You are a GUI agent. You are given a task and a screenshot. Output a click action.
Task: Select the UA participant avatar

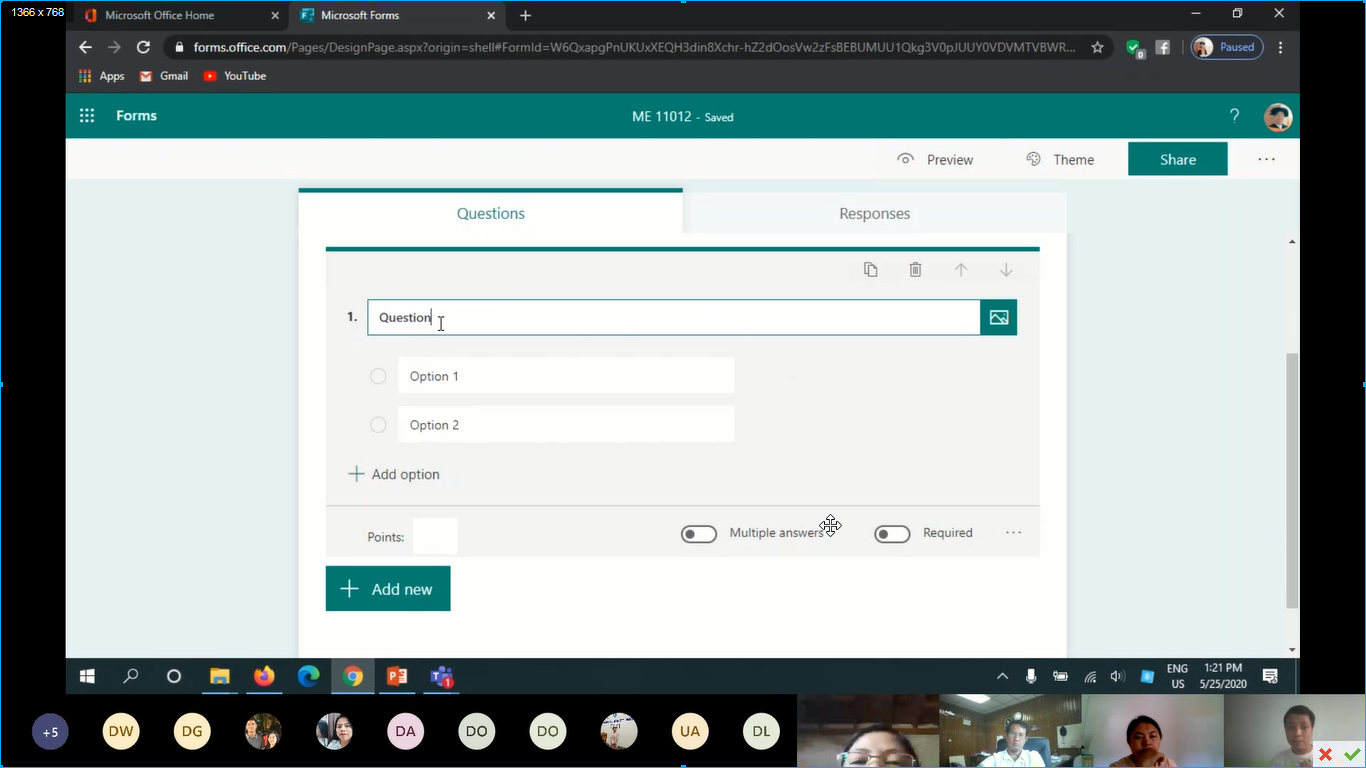(690, 732)
